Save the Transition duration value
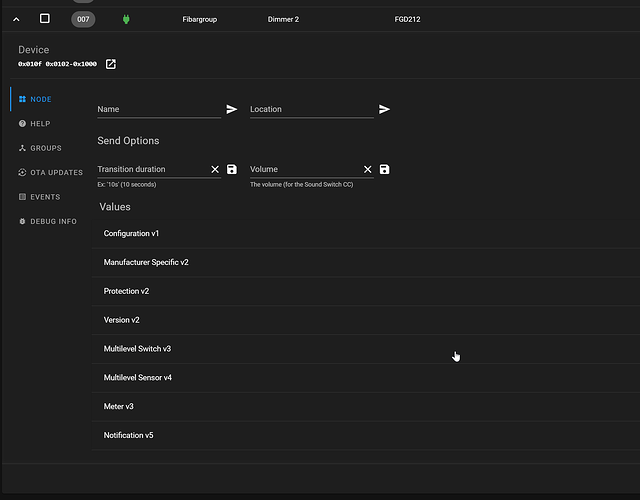This screenshot has height=500, width=640. [232, 170]
